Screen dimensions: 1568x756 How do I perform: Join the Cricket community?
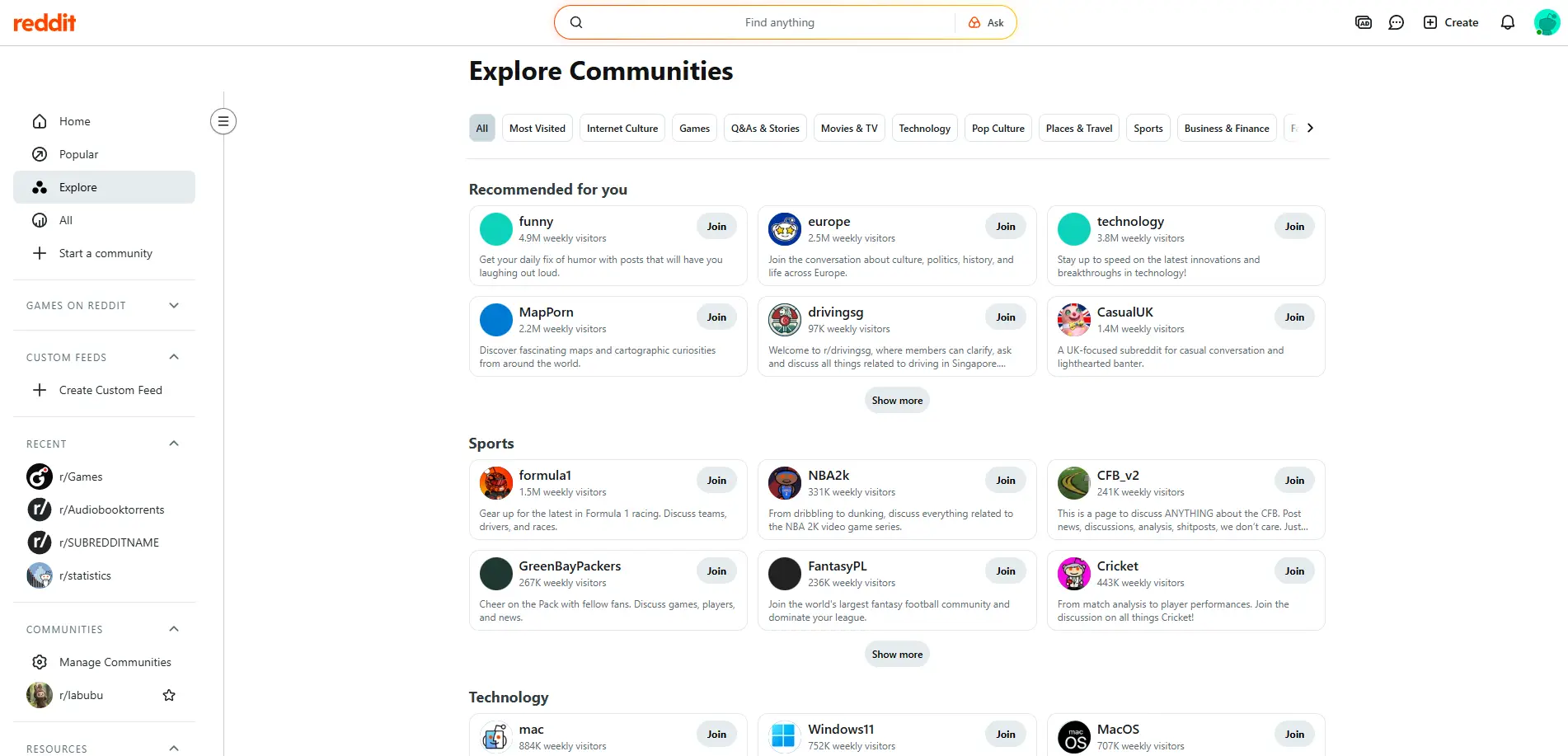pos(1294,571)
